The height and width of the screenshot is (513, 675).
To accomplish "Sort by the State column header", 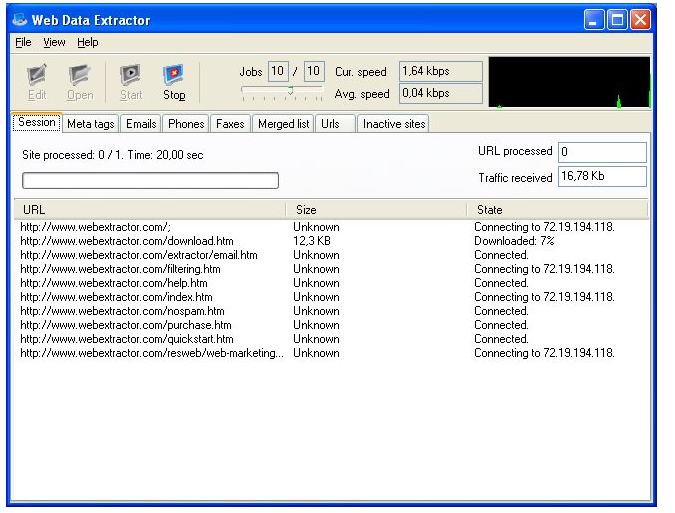I will (x=557, y=210).
